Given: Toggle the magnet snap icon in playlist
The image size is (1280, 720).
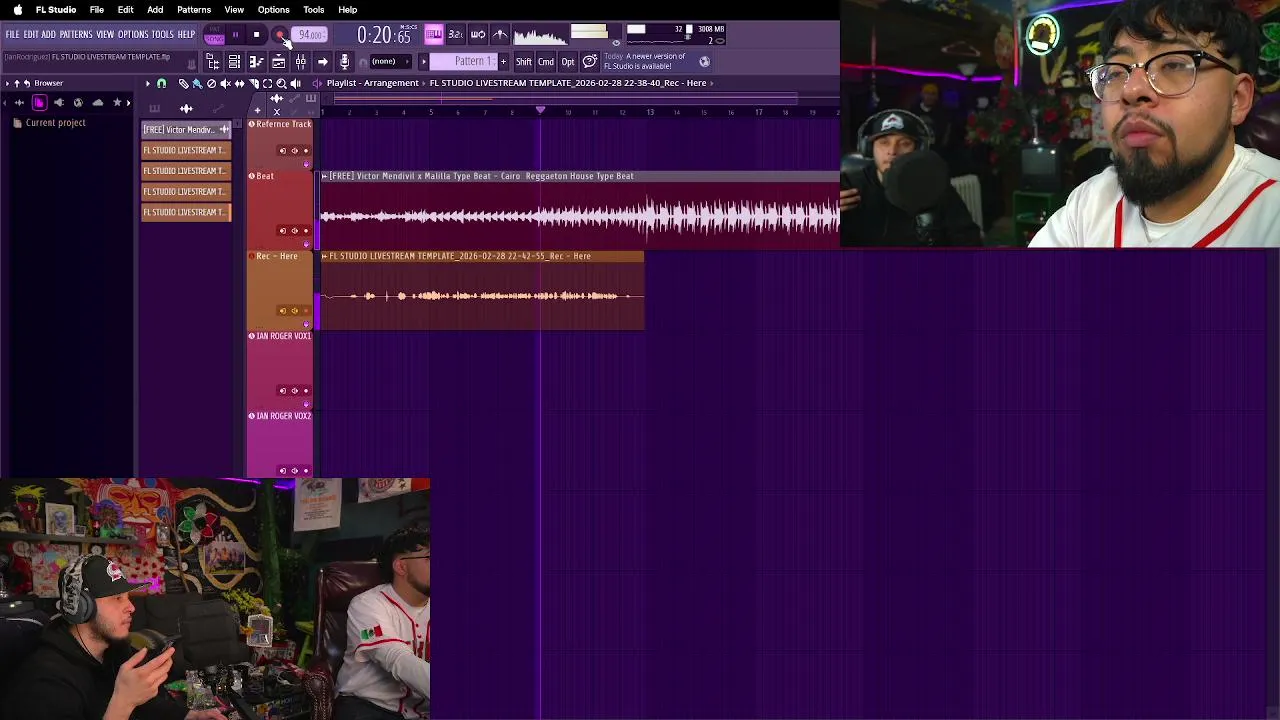Looking at the screenshot, I should [162, 83].
